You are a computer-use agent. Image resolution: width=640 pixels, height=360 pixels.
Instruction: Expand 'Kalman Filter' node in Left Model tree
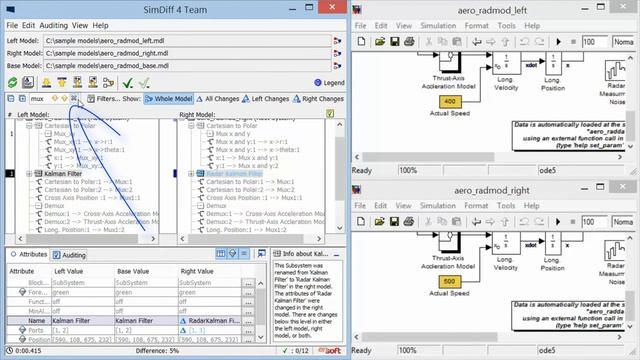(29, 173)
